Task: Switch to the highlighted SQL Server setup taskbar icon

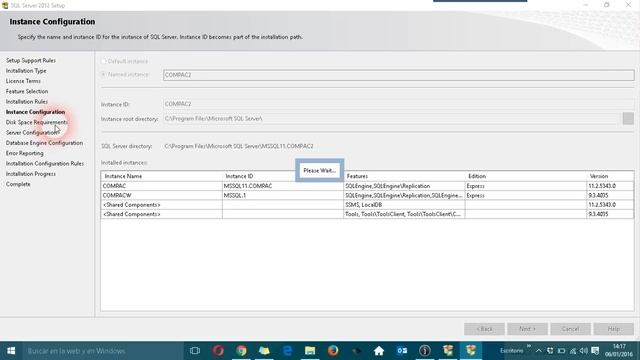Action: click(471, 351)
